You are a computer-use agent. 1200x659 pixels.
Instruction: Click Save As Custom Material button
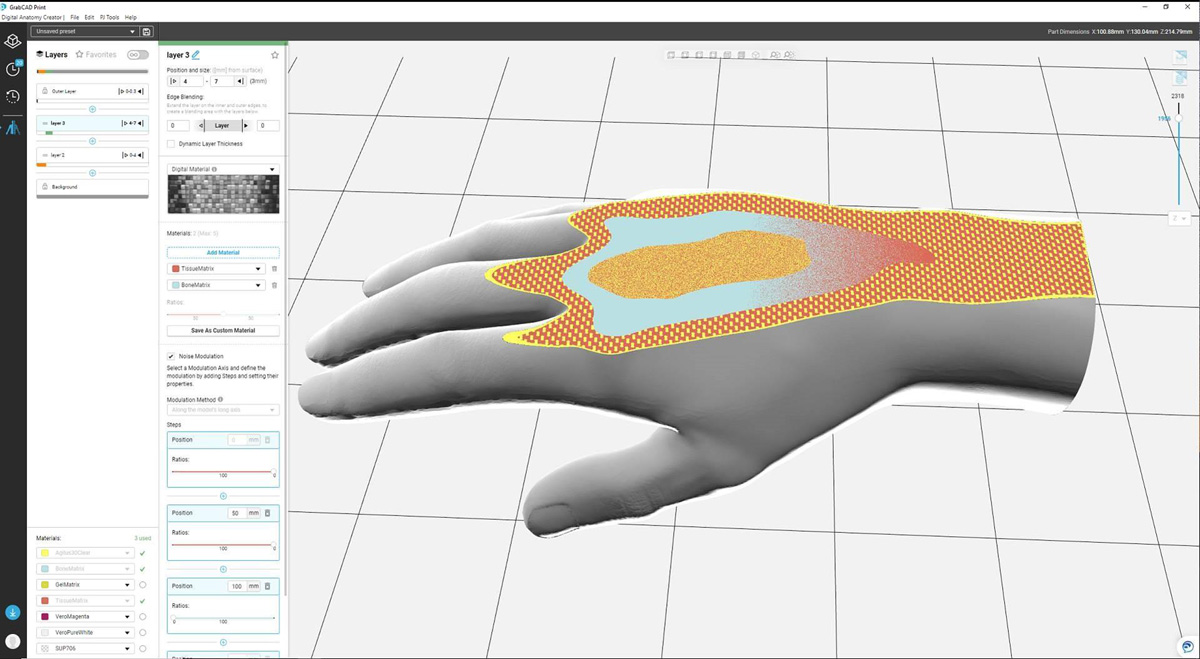(x=223, y=330)
